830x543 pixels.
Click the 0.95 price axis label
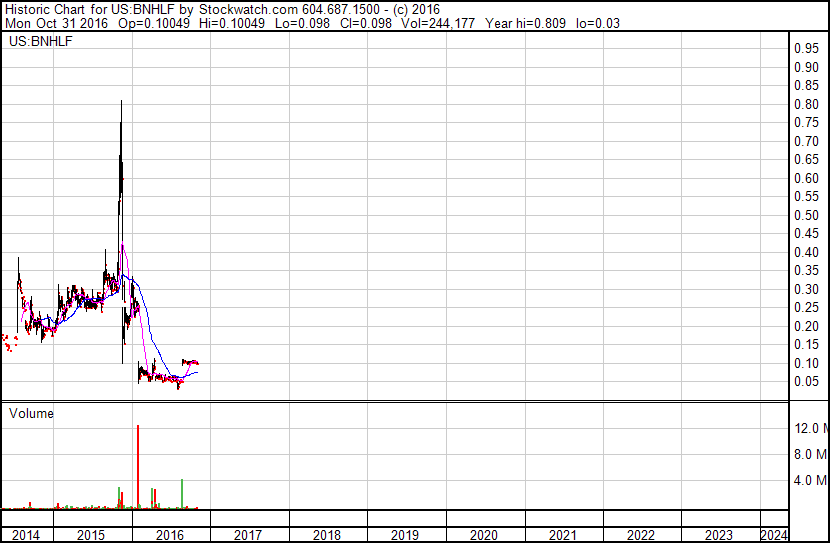coord(805,48)
